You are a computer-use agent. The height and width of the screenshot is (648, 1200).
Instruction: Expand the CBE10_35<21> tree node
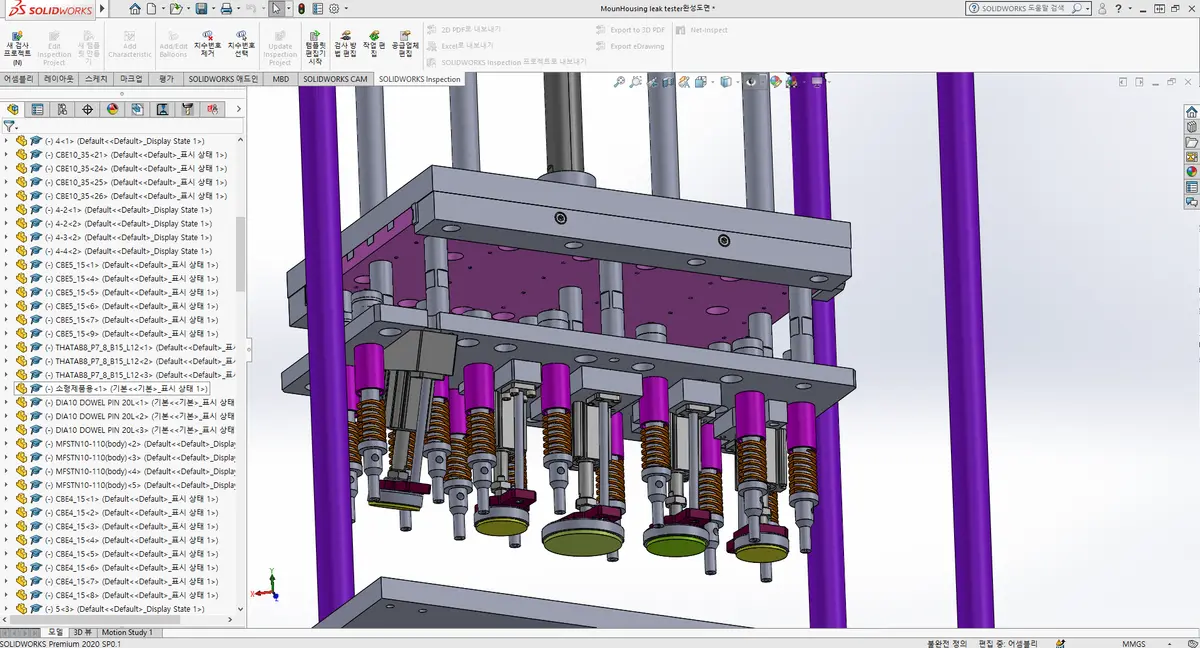[6, 155]
